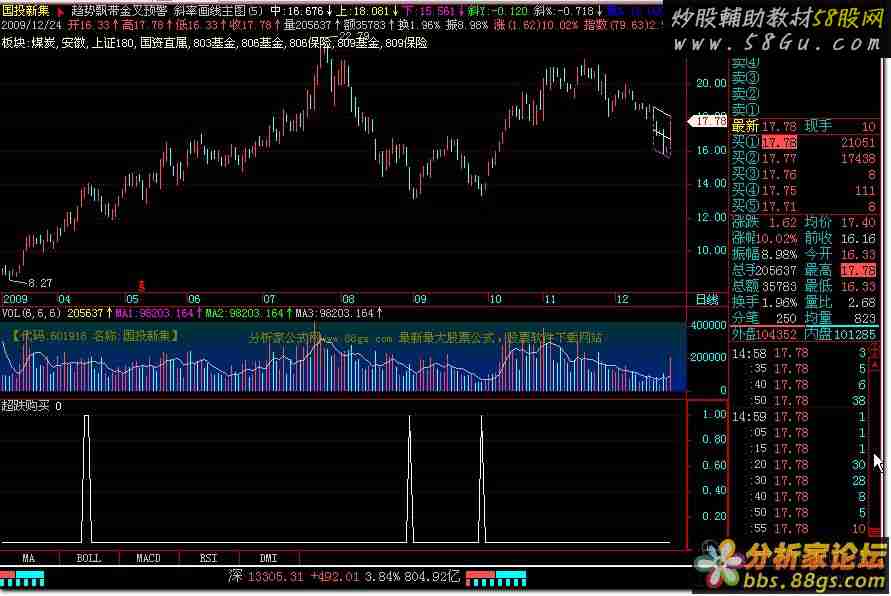Click the 买⑤ bid row at 17.71

pos(803,206)
